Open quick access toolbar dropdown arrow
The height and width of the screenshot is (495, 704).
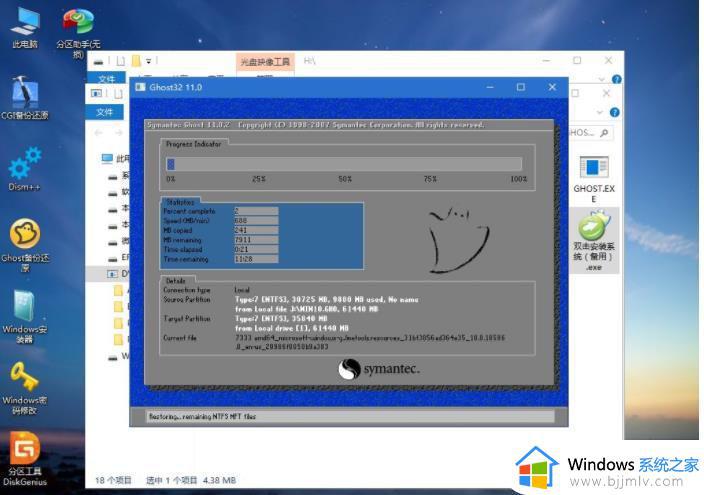tap(149, 61)
